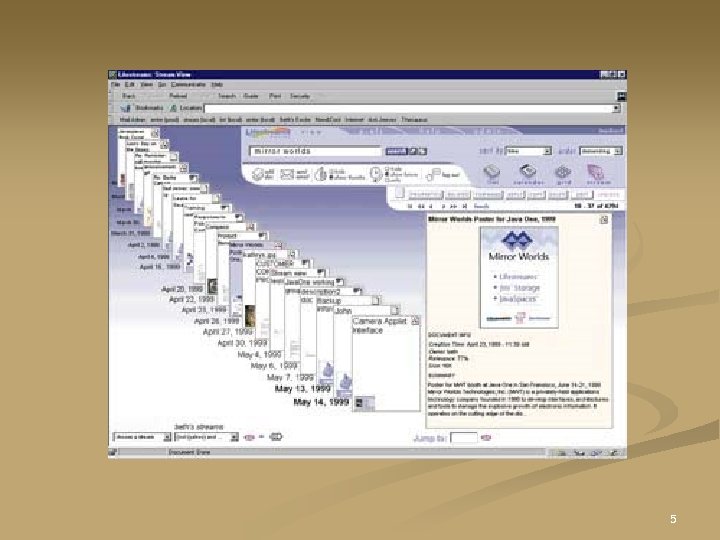Click the Netscape throbber icon at top right

(621, 96)
